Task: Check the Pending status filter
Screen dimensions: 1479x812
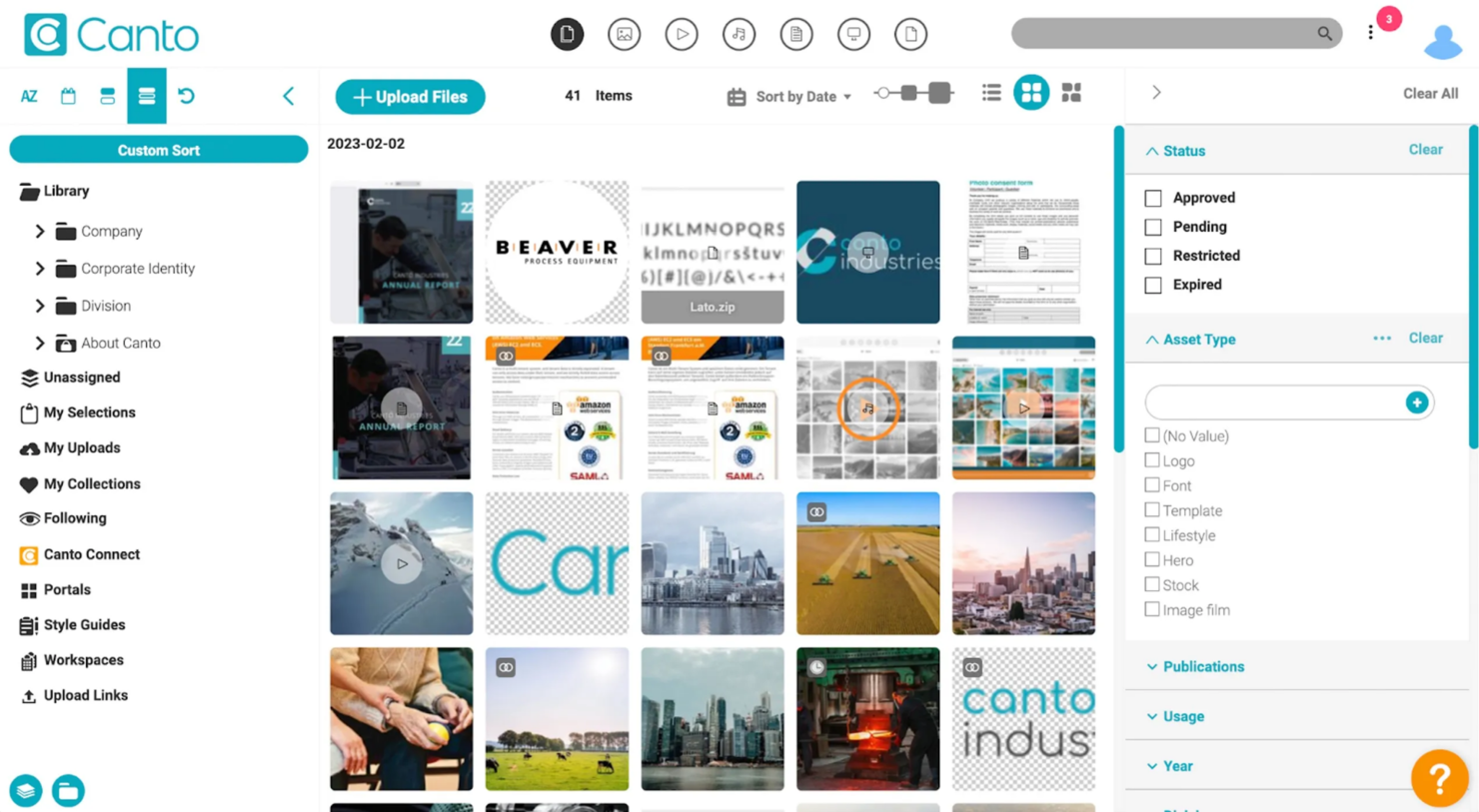Action: 1153,227
